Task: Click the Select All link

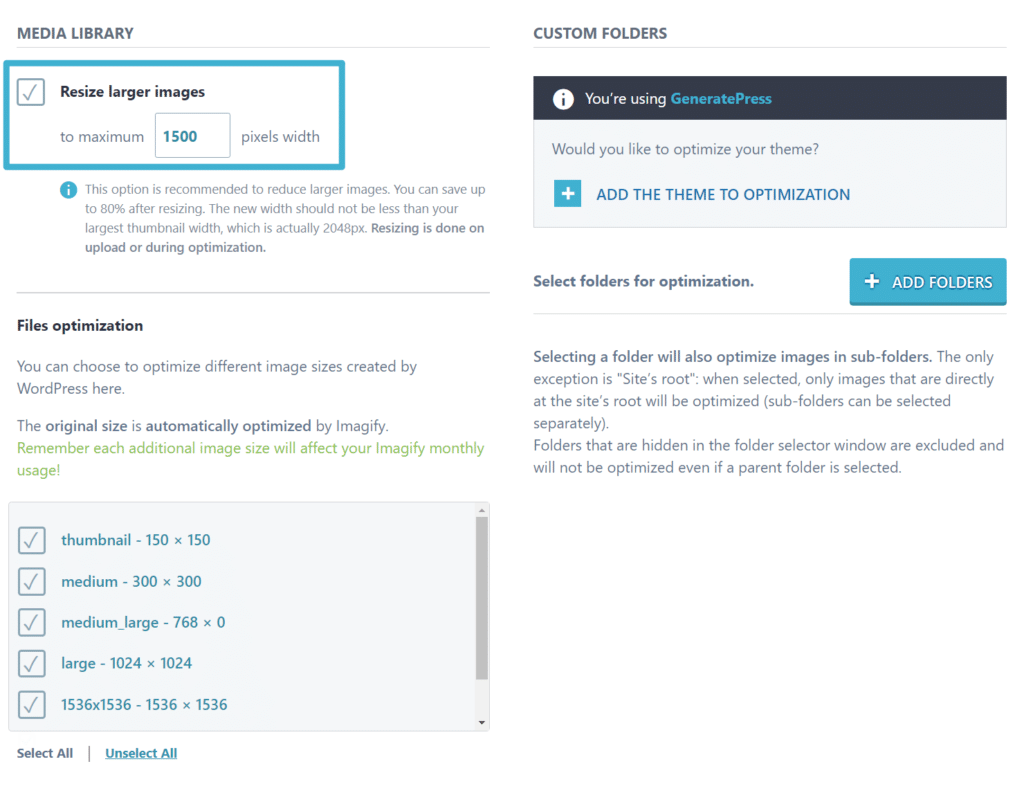Action: 45,753
